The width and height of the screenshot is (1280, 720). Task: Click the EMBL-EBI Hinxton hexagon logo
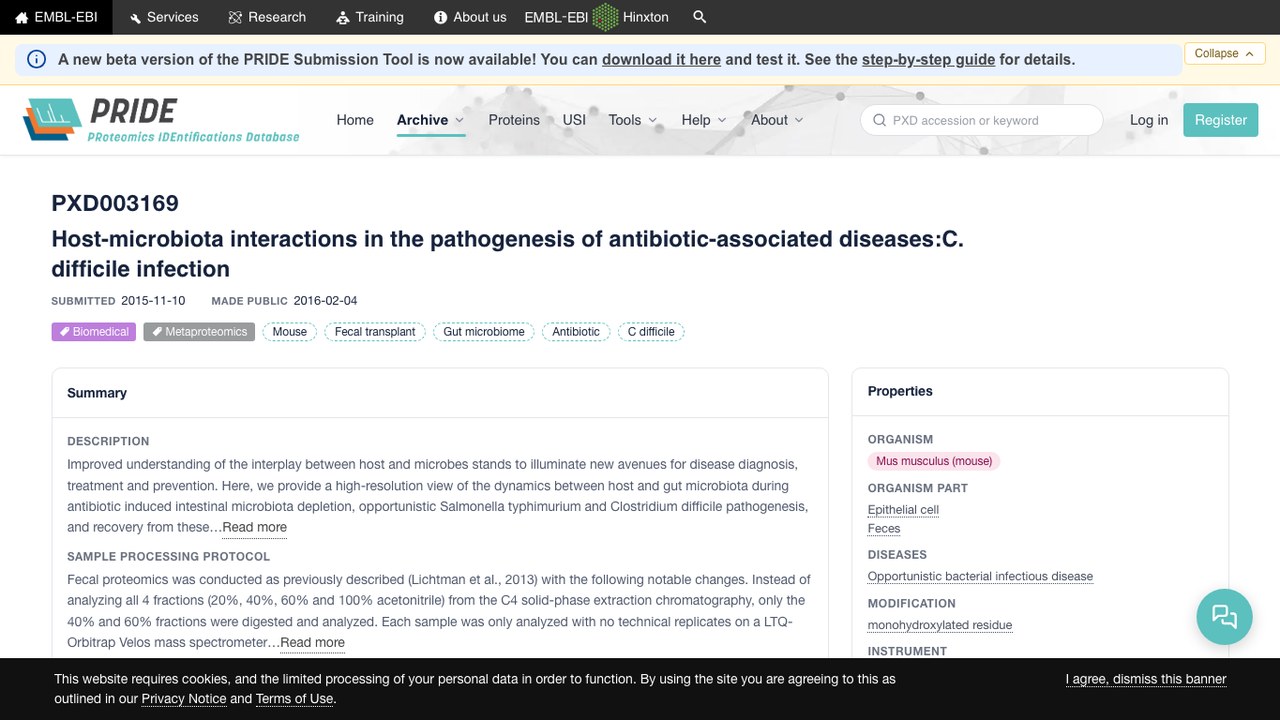605,17
